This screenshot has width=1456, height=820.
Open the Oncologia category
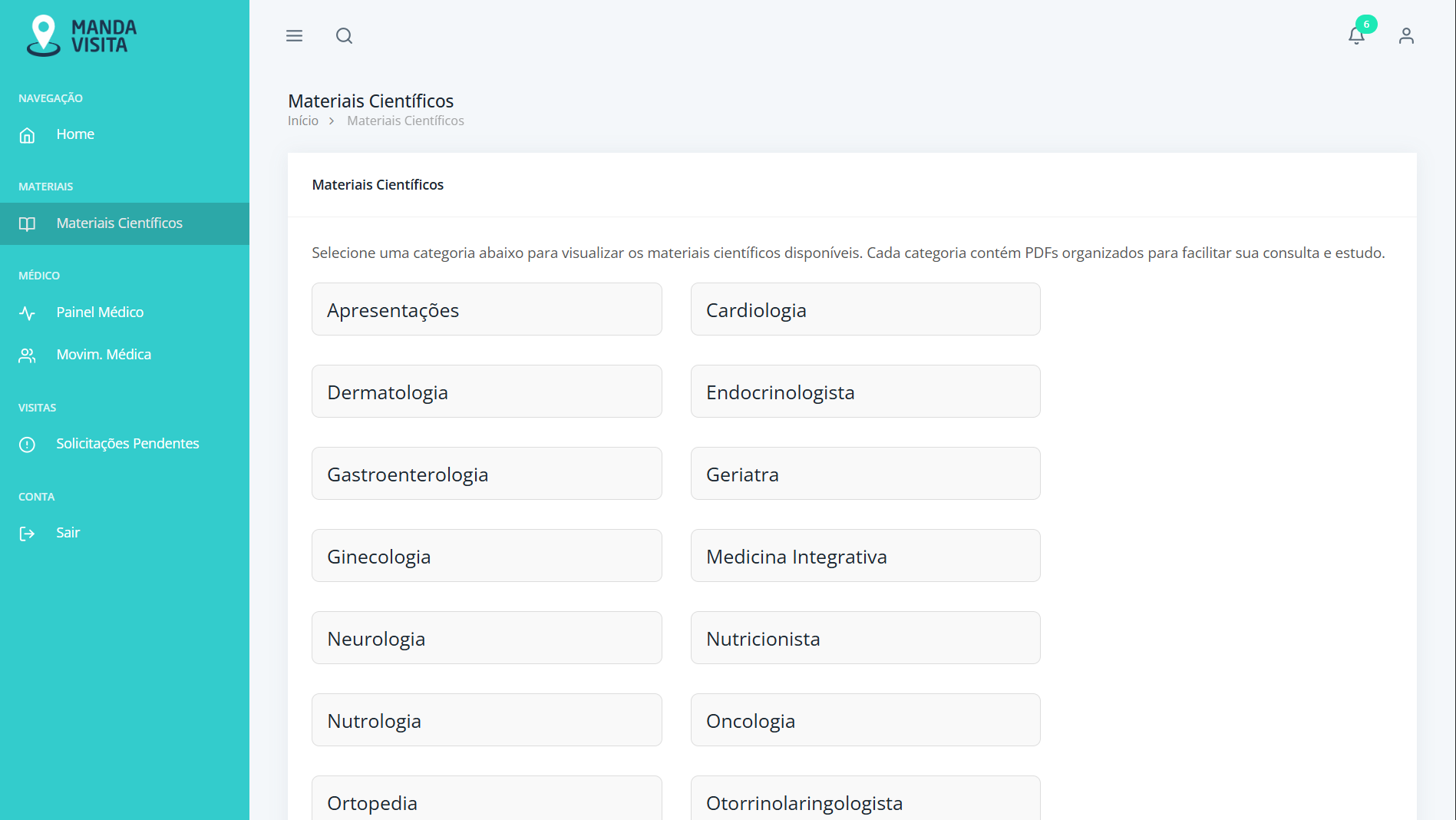tap(865, 720)
